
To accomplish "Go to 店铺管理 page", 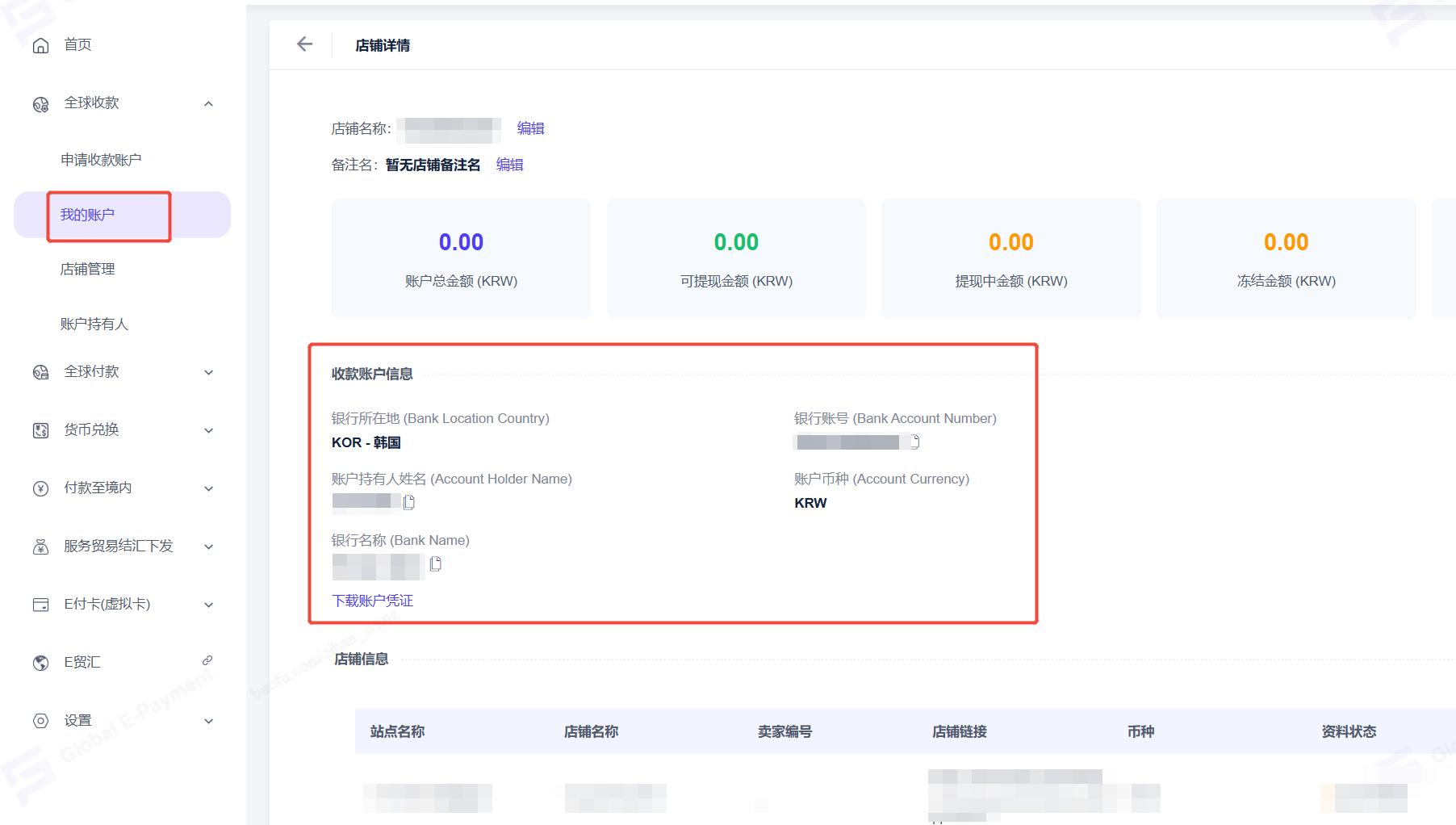I will pos(87,270).
